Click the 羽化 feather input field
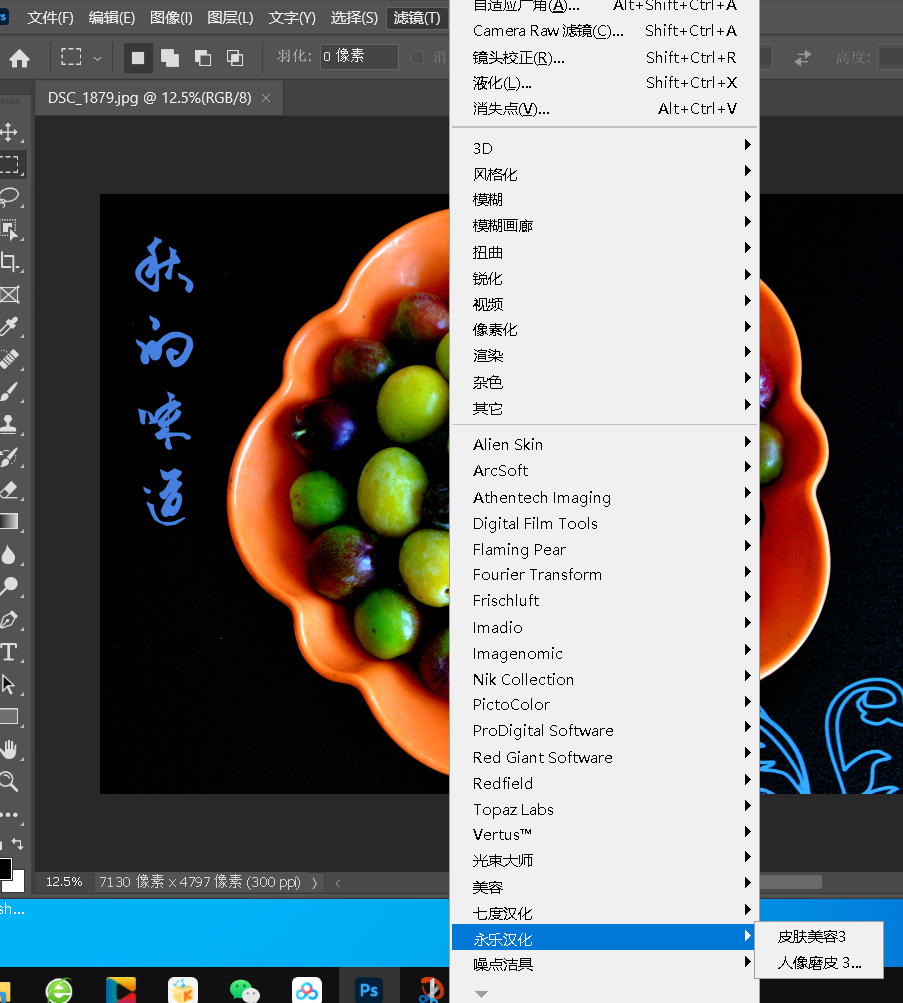 coord(358,57)
